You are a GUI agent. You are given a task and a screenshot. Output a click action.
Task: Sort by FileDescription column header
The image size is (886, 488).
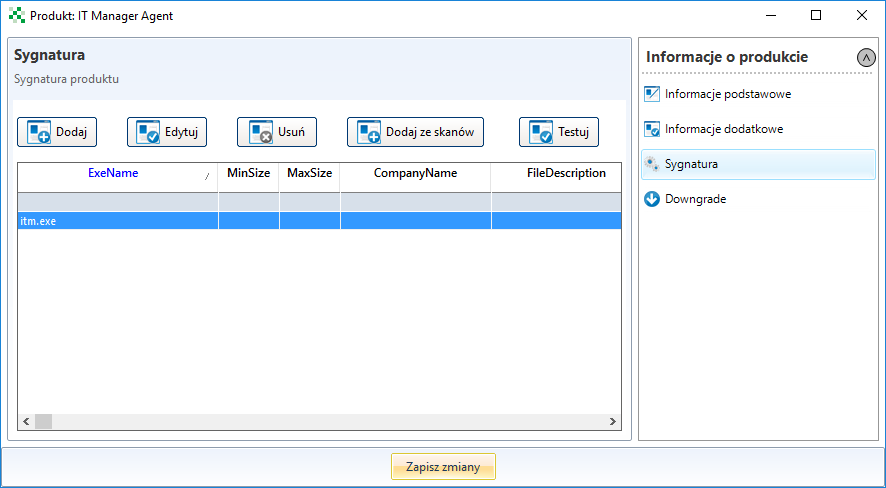(556, 177)
